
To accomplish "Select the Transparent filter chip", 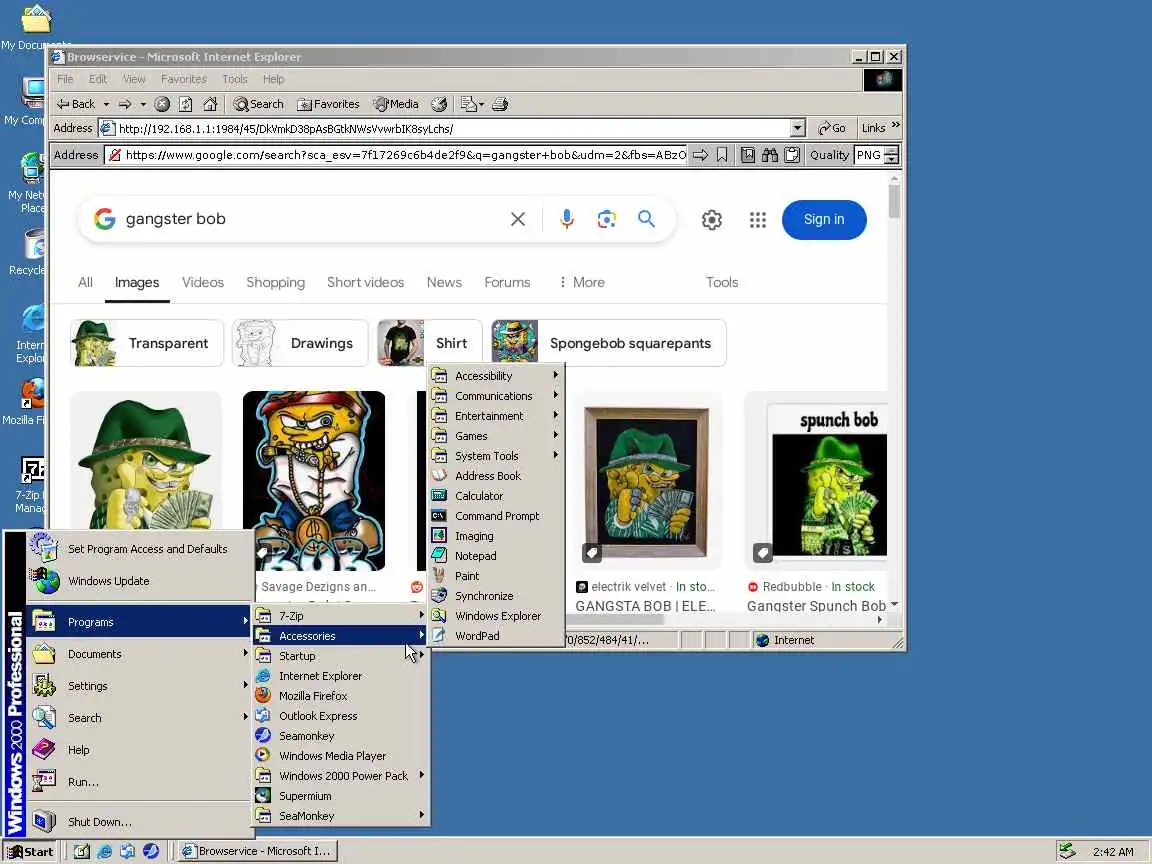I will [x=147, y=343].
